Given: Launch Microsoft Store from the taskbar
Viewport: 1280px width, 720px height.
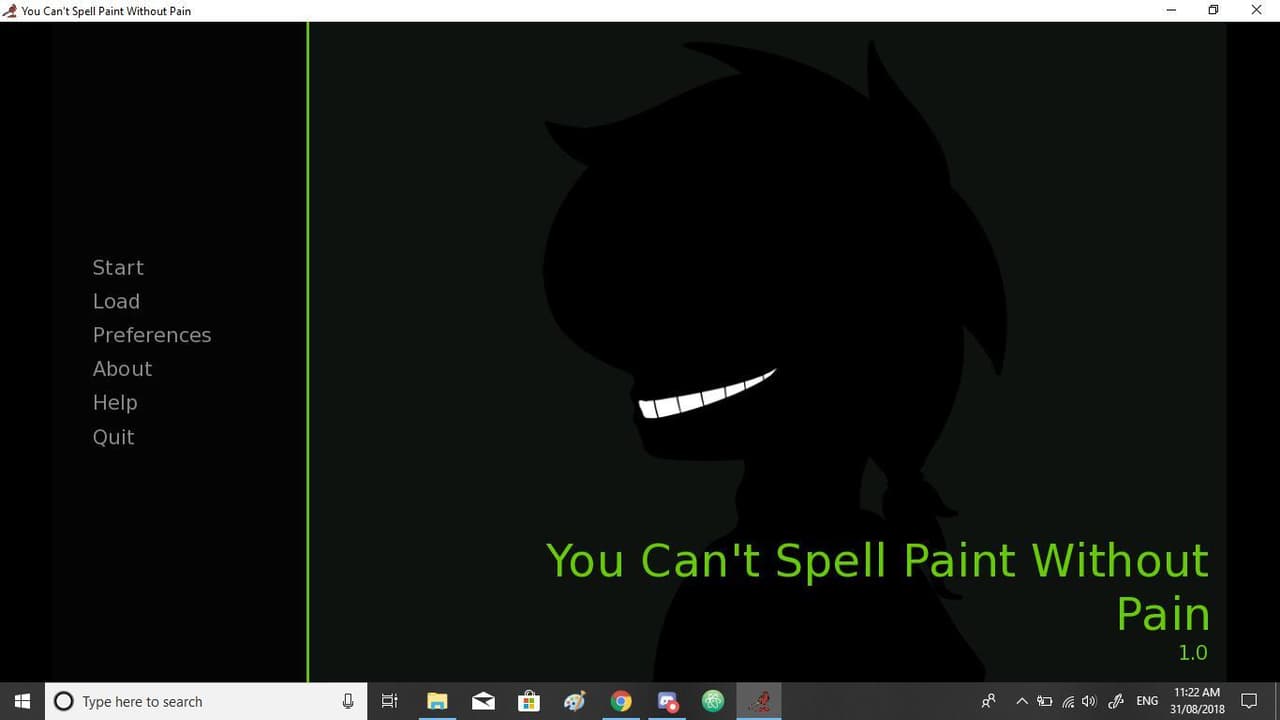Looking at the screenshot, I should click(529, 701).
